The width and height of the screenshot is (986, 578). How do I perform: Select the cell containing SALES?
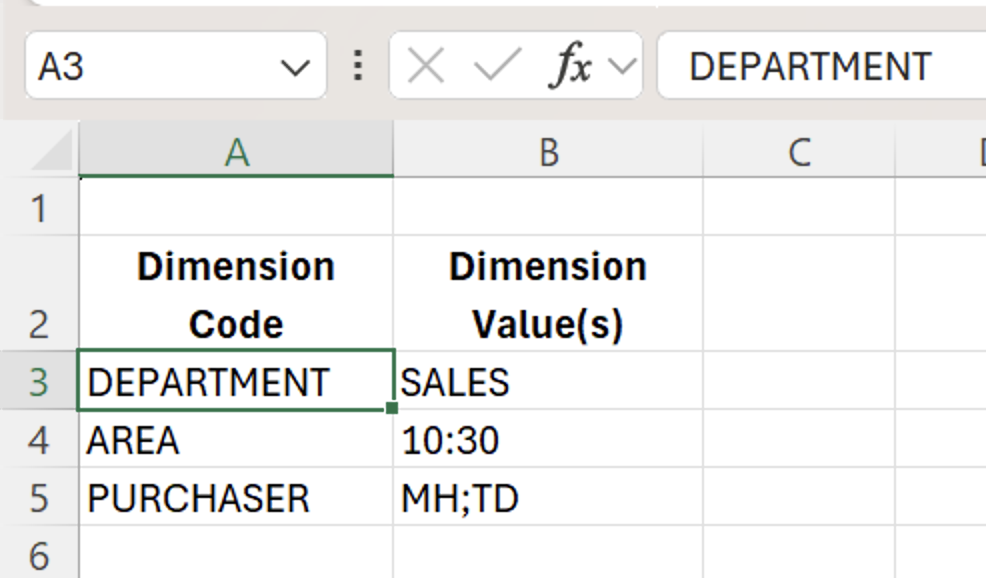tap(548, 382)
